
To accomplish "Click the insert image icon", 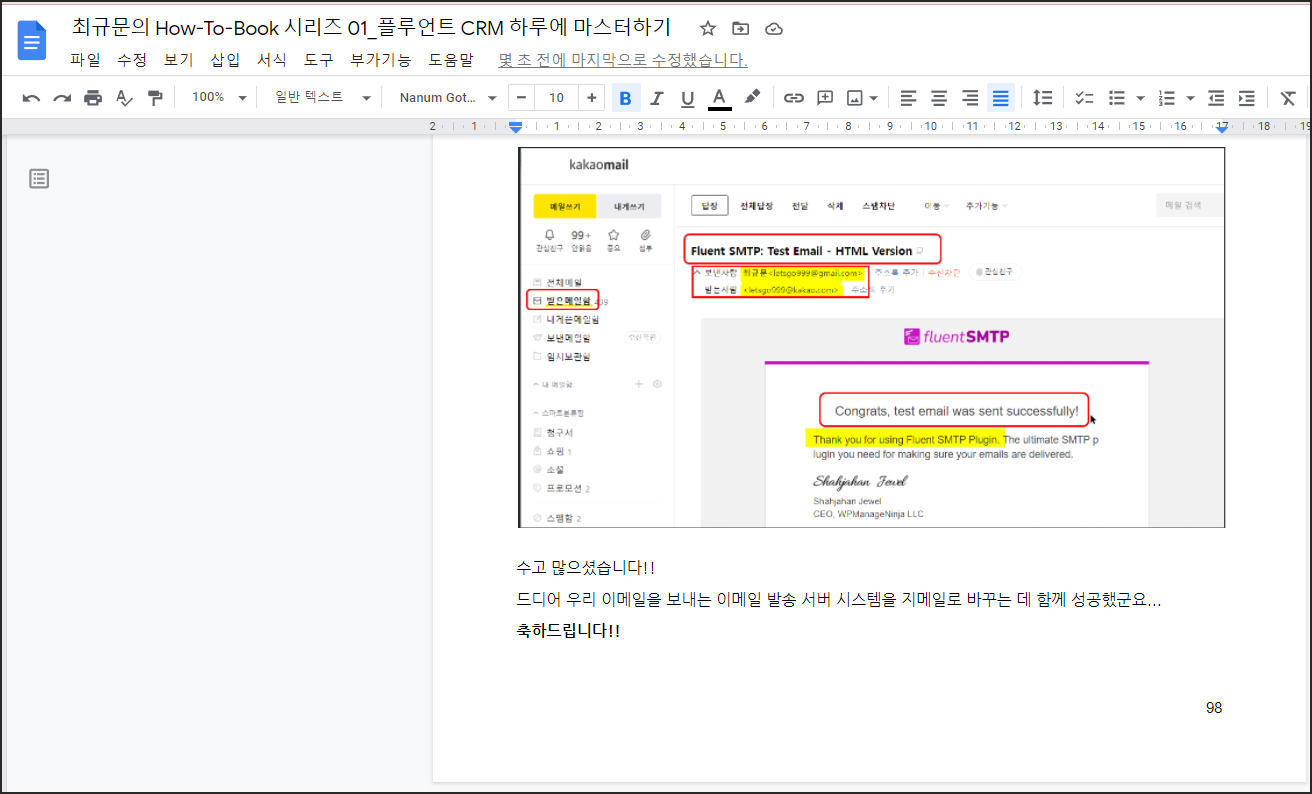I will [x=855, y=98].
